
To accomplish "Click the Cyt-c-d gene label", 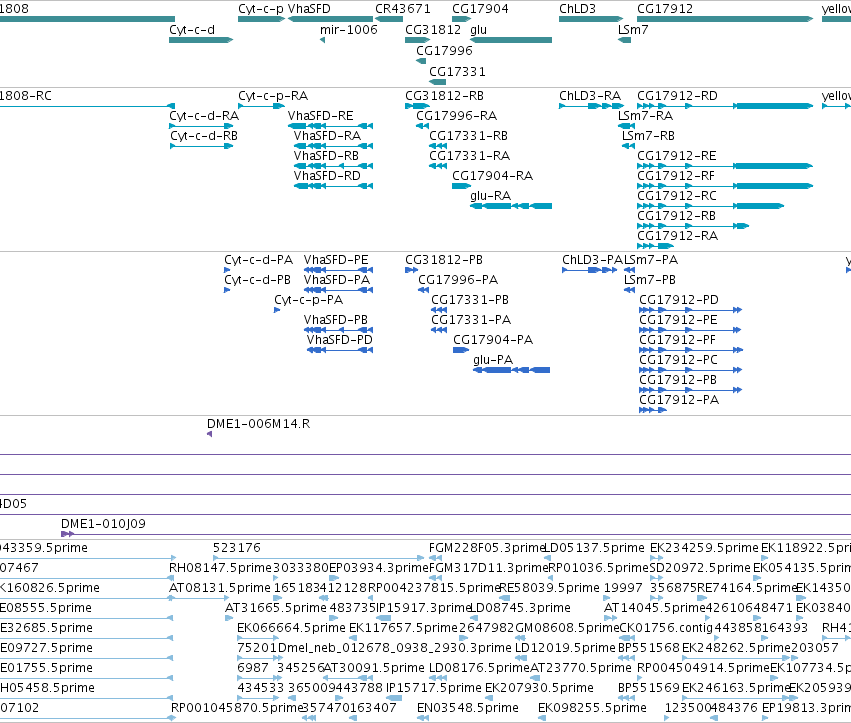I will [x=192, y=30].
